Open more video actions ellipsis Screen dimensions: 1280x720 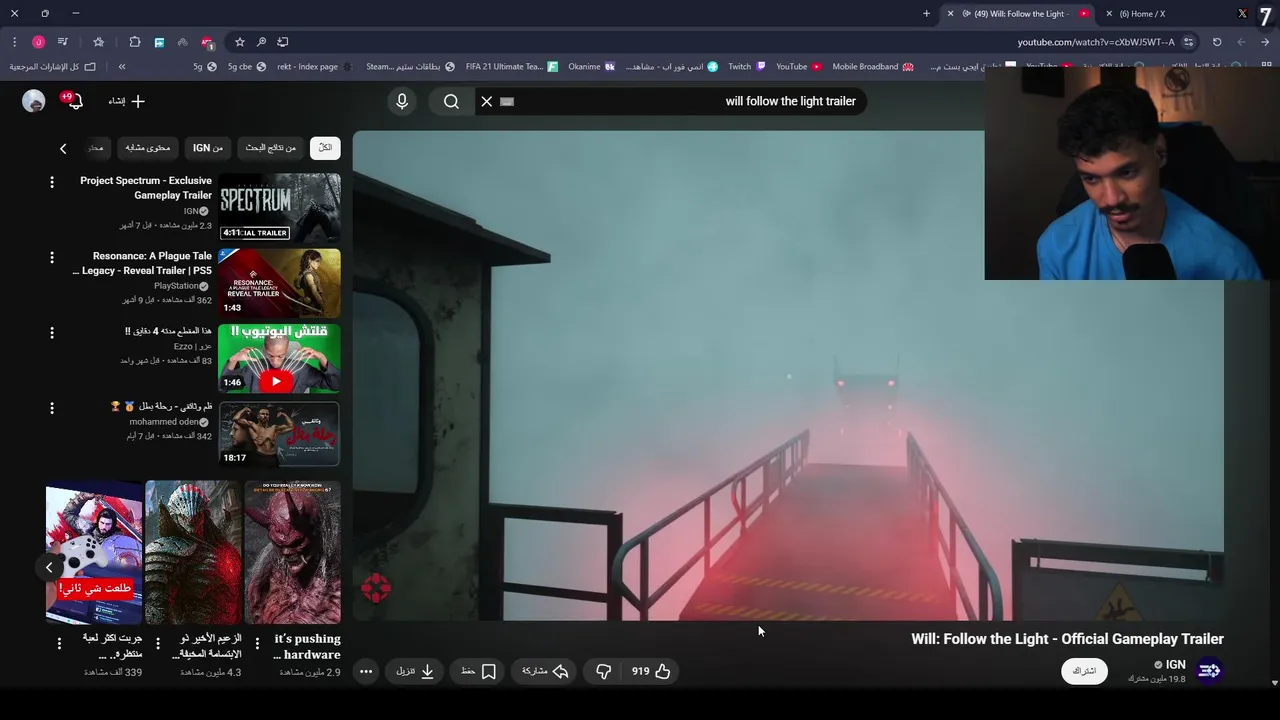tap(366, 671)
